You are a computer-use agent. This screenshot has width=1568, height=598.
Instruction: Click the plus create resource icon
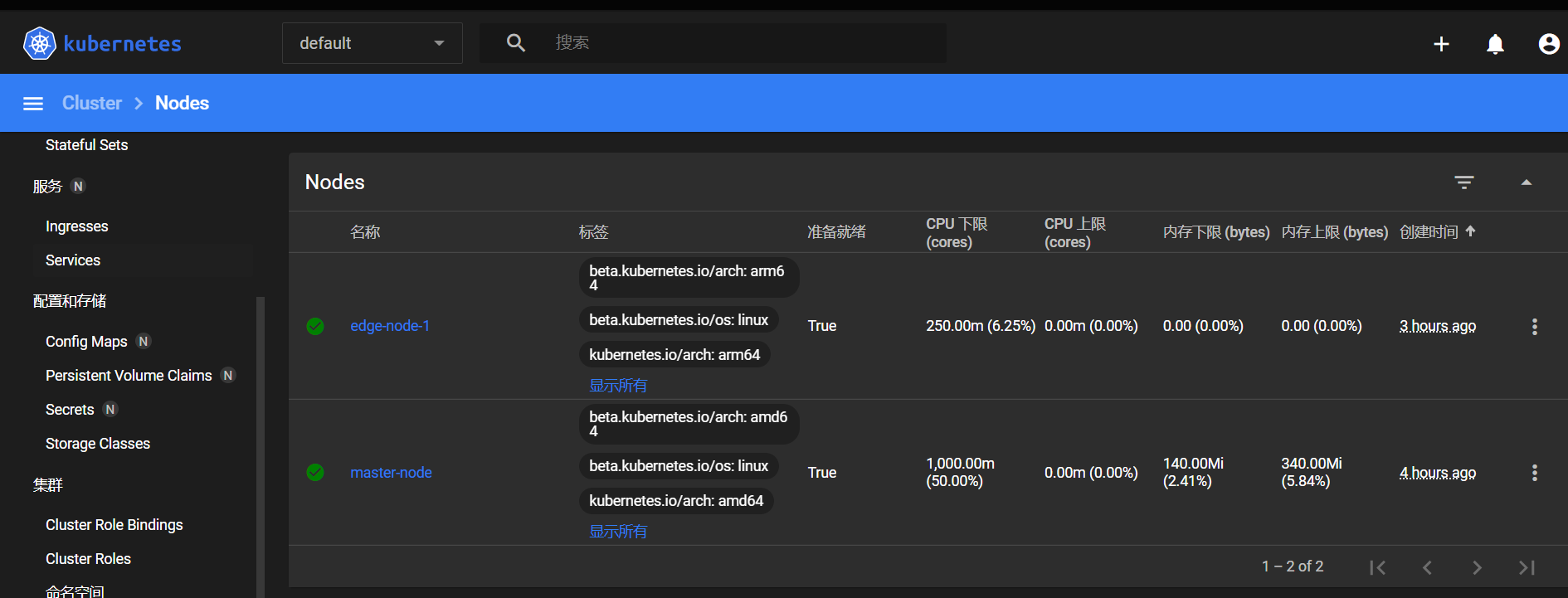1442,44
